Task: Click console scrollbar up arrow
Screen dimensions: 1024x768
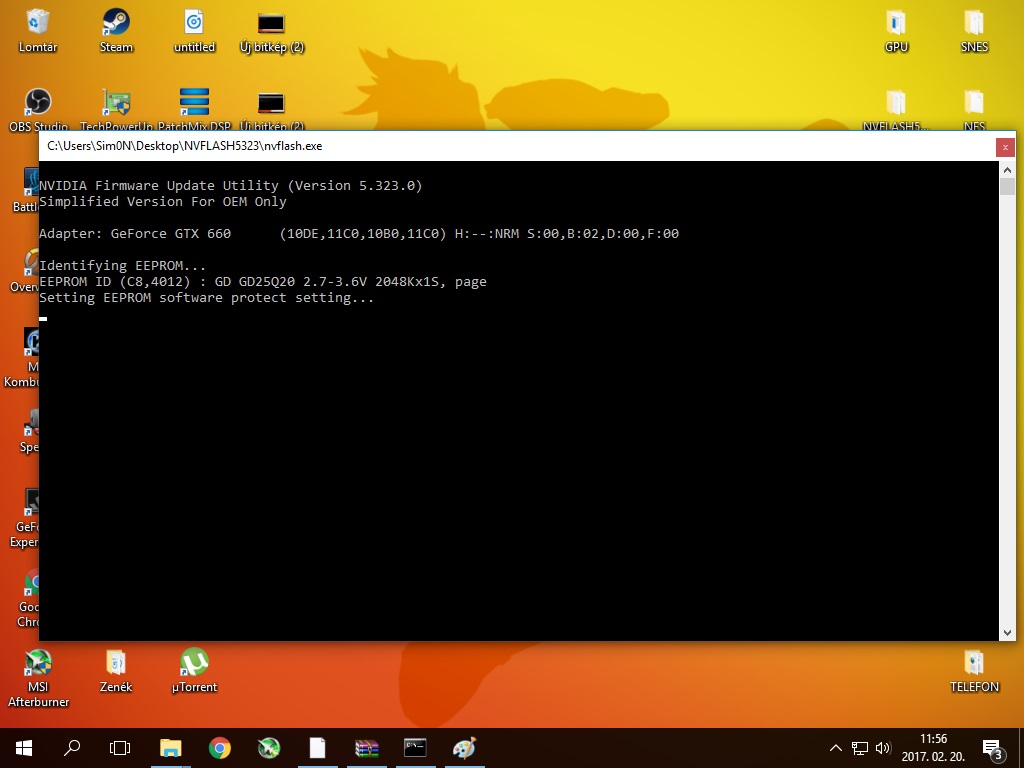Action: point(1007,170)
